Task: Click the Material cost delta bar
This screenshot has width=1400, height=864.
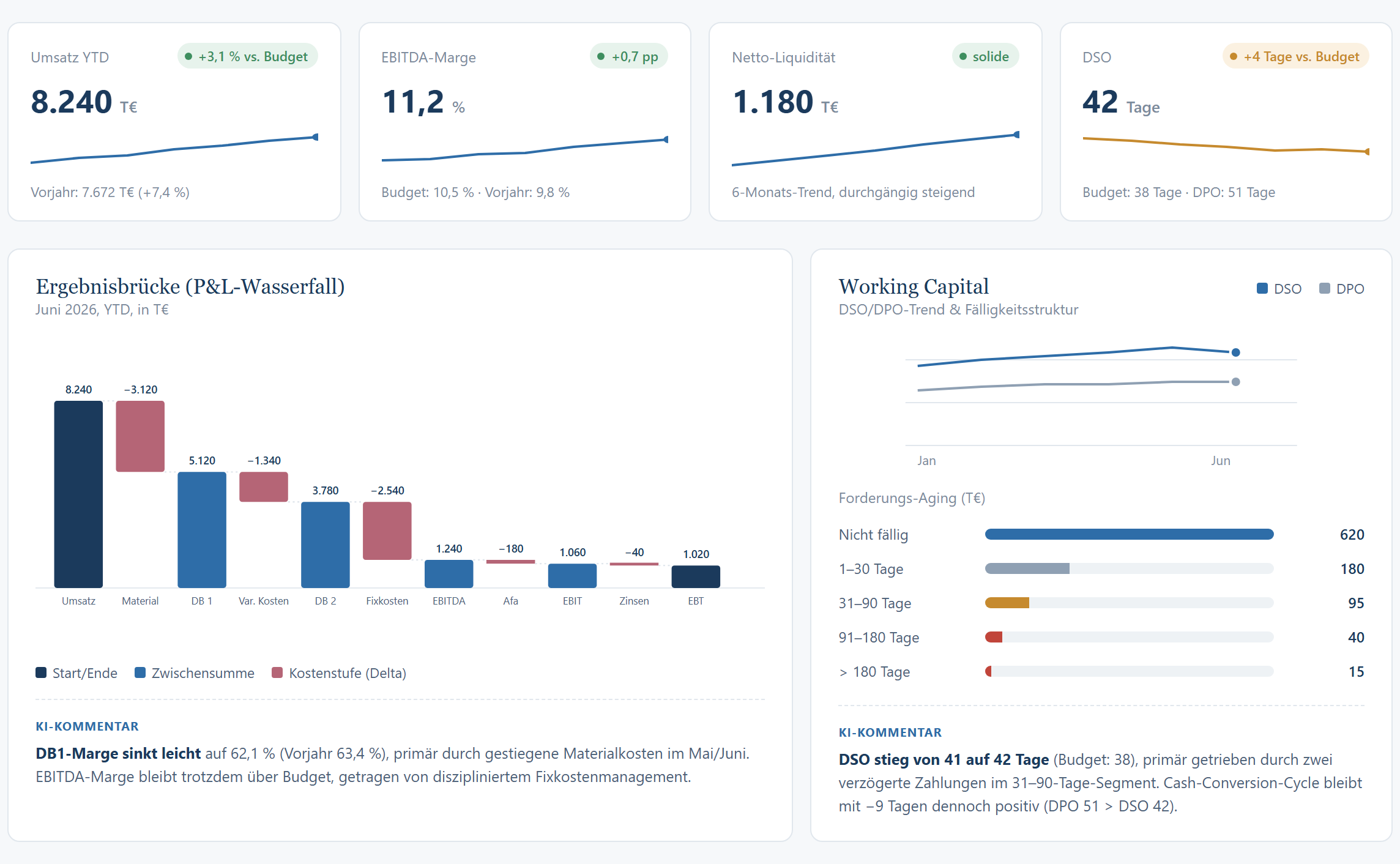Action: [x=140, y=436]
